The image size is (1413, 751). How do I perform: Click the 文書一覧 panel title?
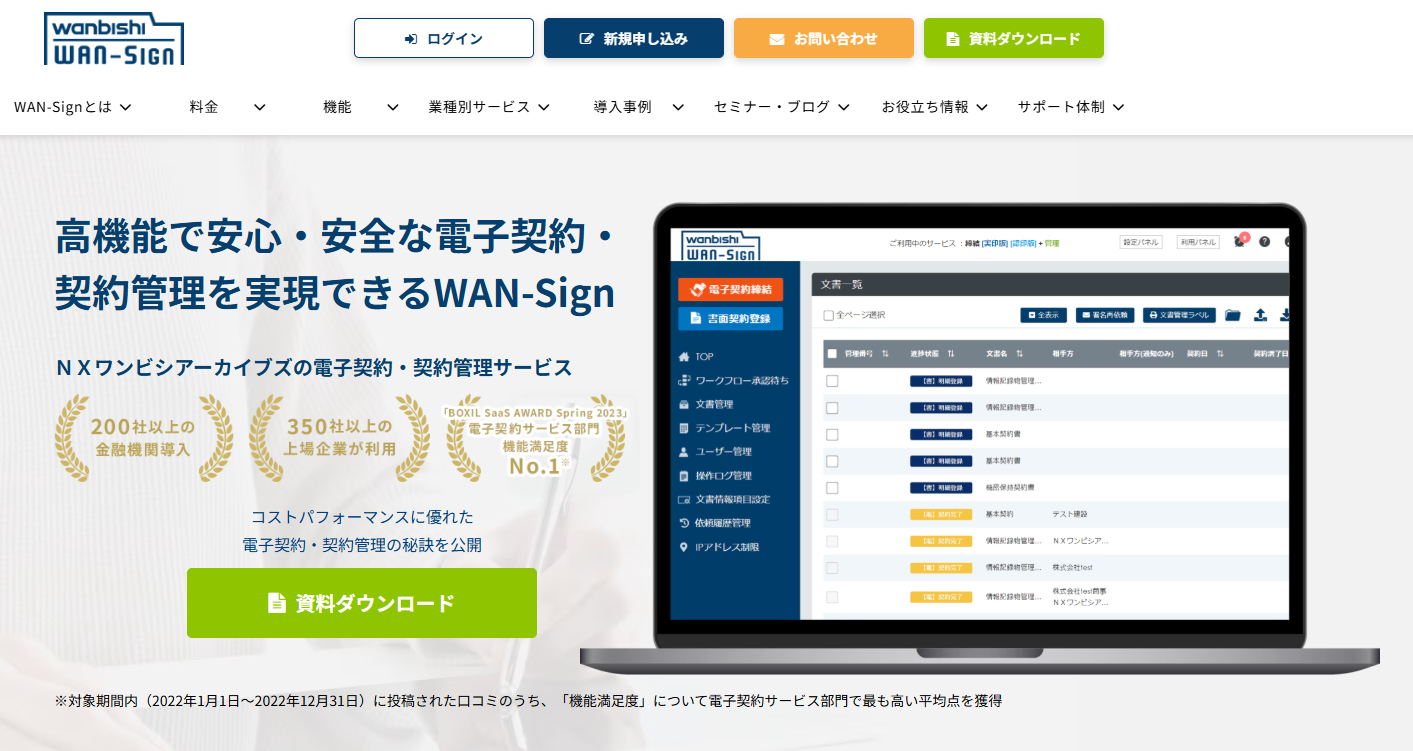click(841, 284)
